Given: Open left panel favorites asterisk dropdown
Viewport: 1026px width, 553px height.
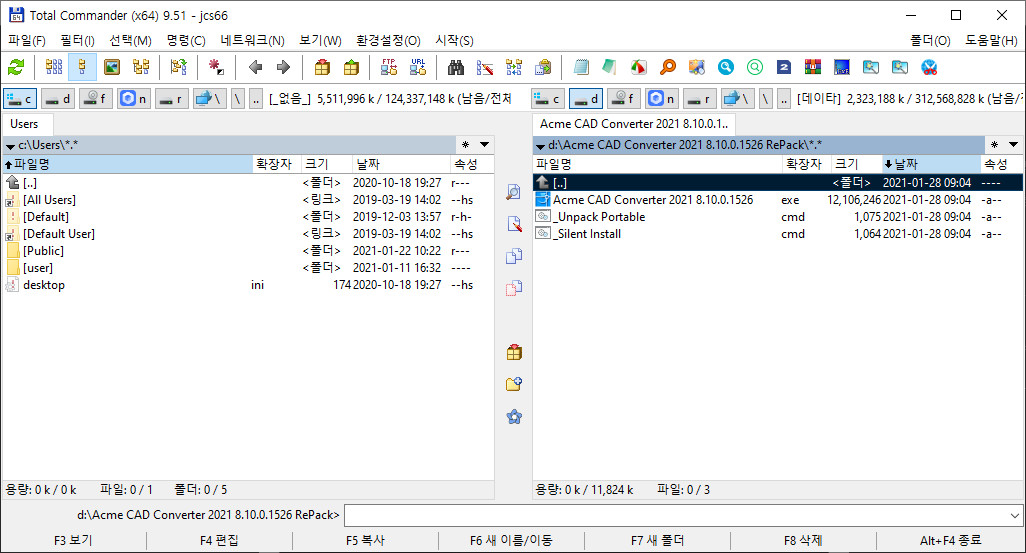Looking at the screenshot, I should coord(465,145).
